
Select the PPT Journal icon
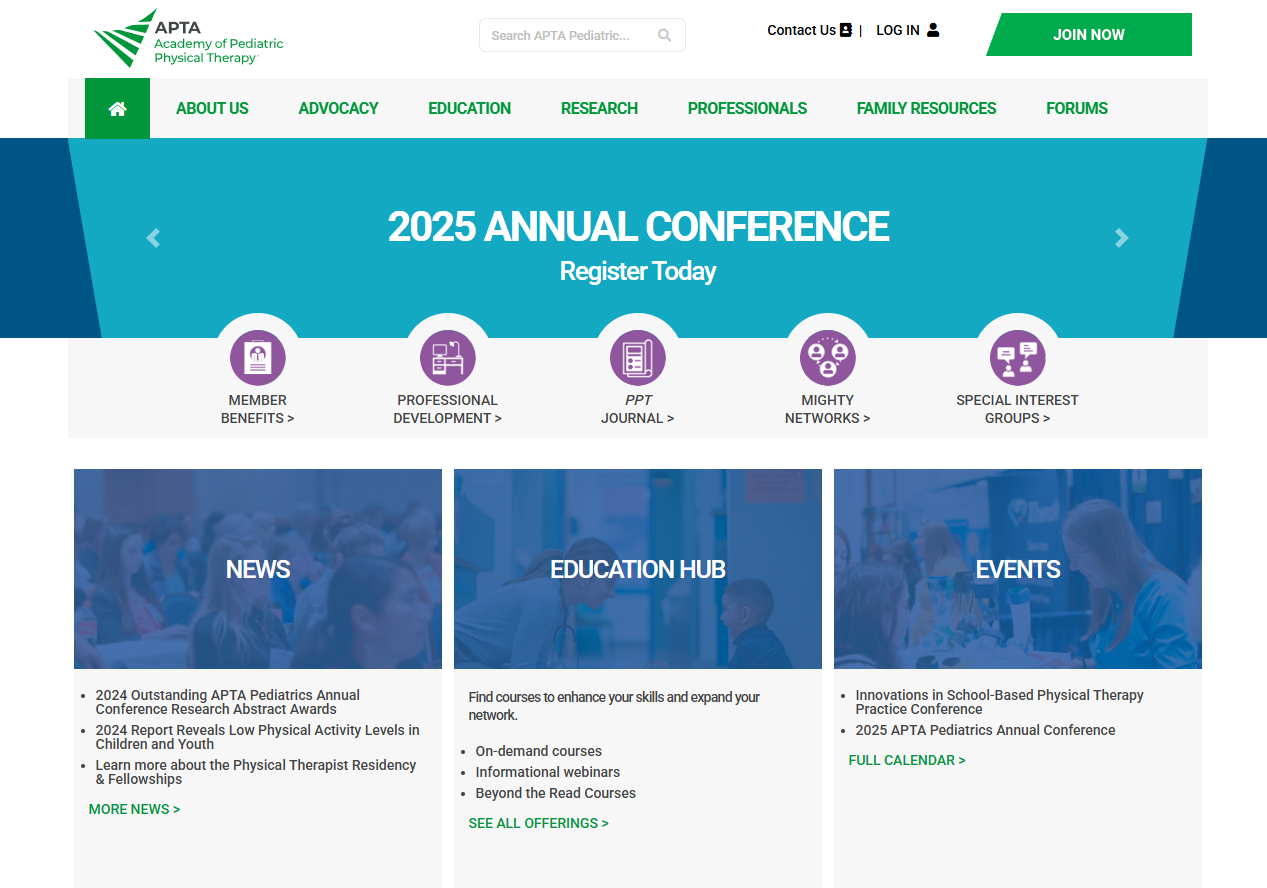point(638,358)
